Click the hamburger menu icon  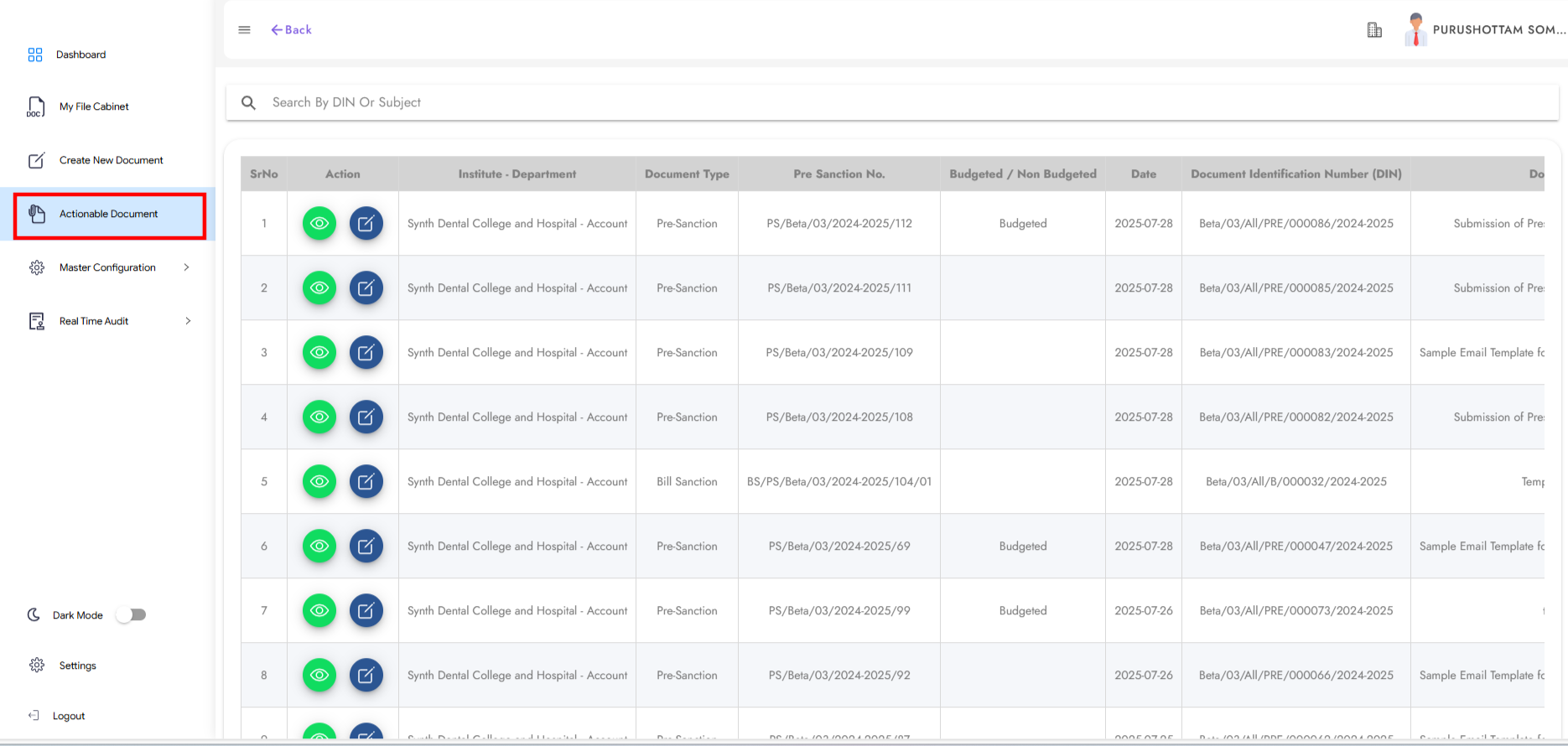coord(244,30)
